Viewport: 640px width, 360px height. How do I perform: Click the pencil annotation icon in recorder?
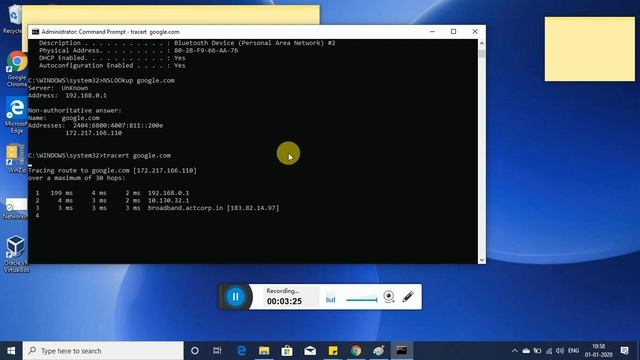tap(407, 297)
